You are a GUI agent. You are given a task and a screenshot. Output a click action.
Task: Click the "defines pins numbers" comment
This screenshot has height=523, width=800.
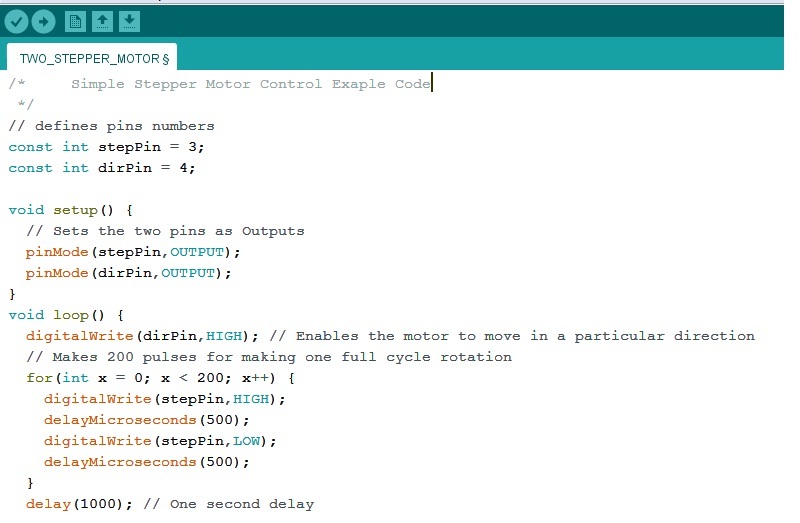pyautogui.click(x=111, y=126)
